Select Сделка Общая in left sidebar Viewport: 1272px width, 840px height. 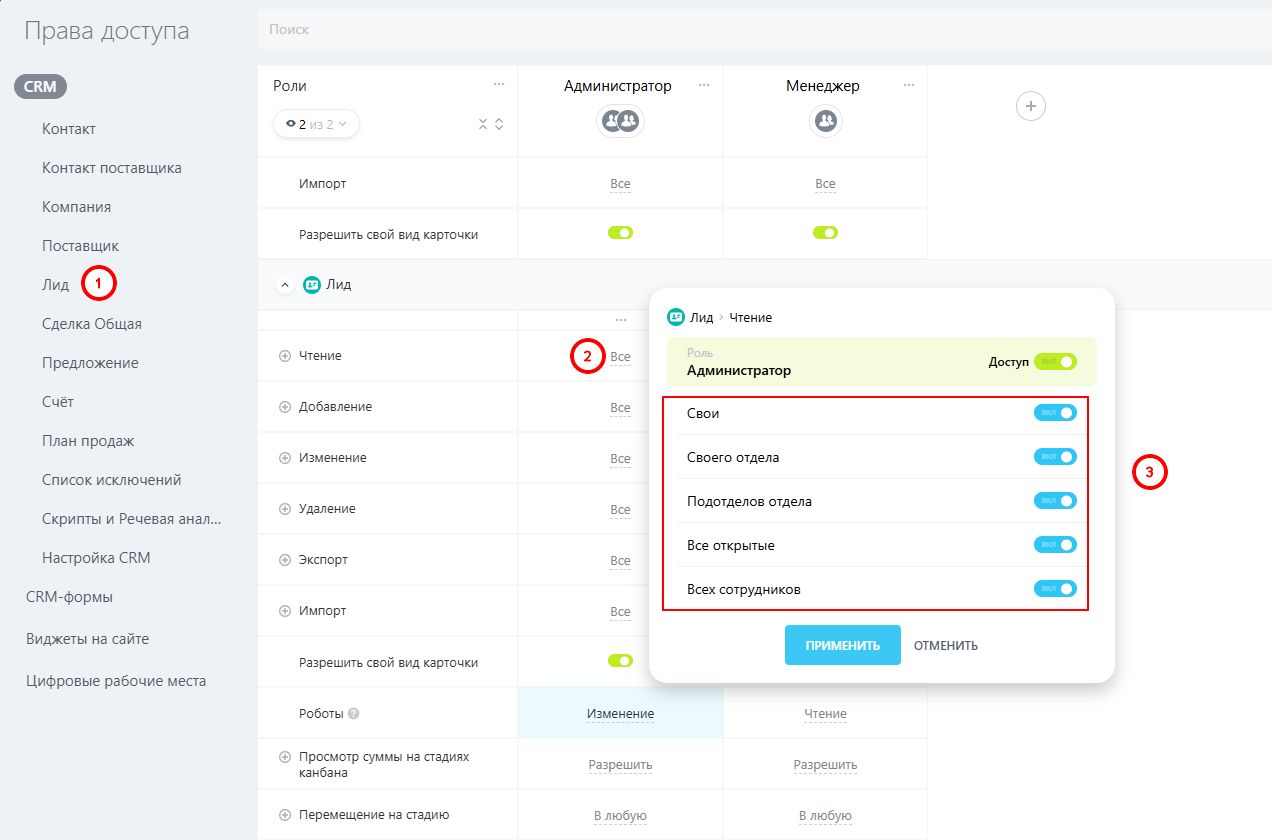[x=92, y=324]
